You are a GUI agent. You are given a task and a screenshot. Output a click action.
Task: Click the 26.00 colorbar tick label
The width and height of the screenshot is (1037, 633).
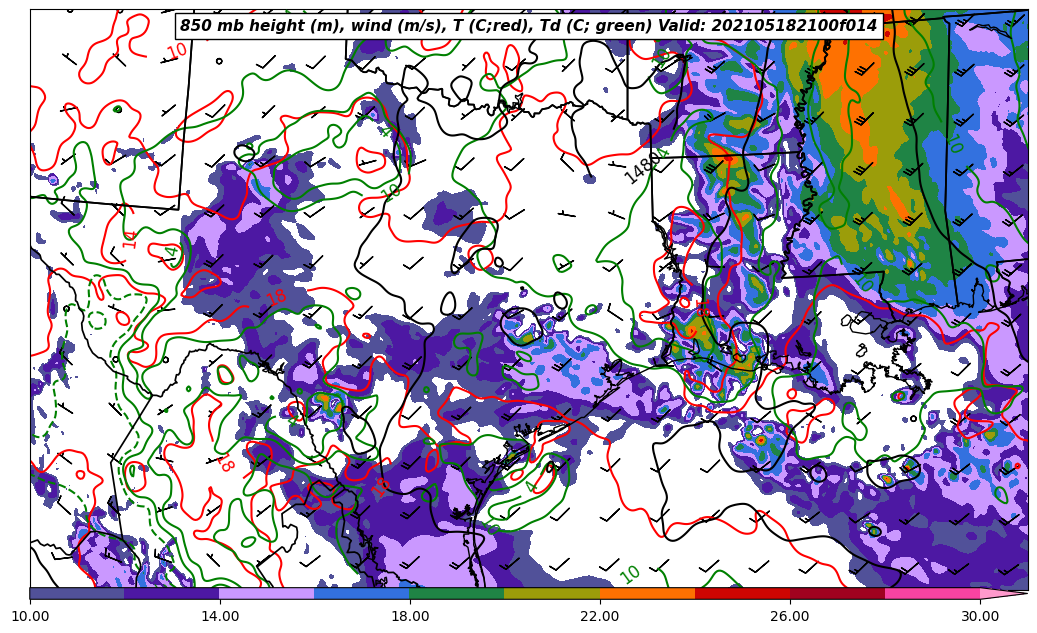tap(790, 616)
